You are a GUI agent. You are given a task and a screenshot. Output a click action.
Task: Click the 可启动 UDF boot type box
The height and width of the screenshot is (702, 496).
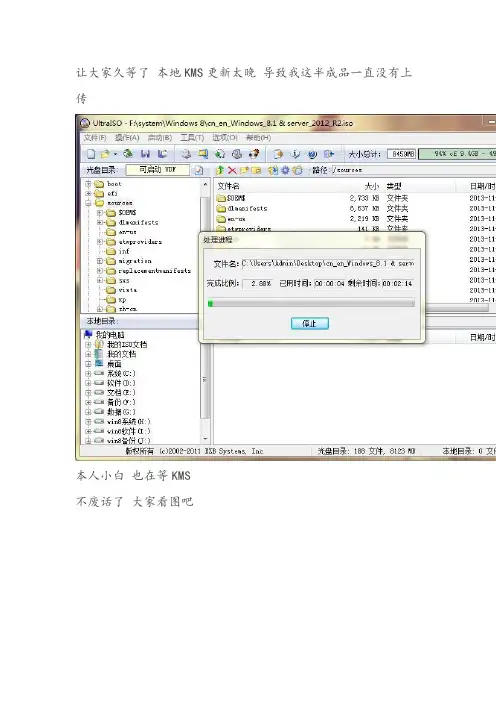[x=158, y=170]
